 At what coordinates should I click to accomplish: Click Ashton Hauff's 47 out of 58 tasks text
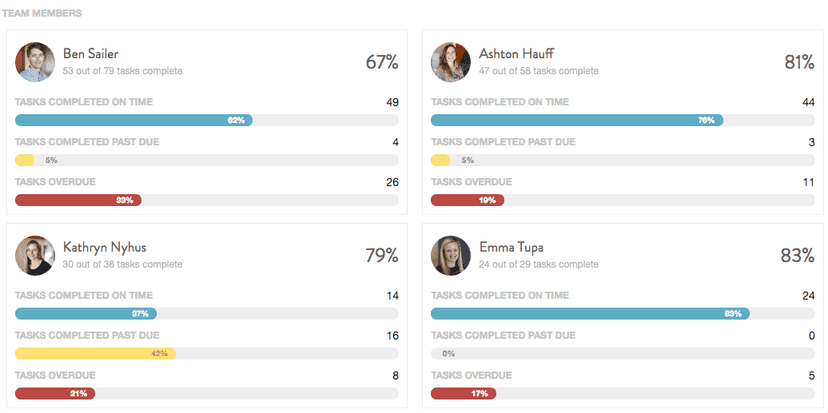(538, 71)
